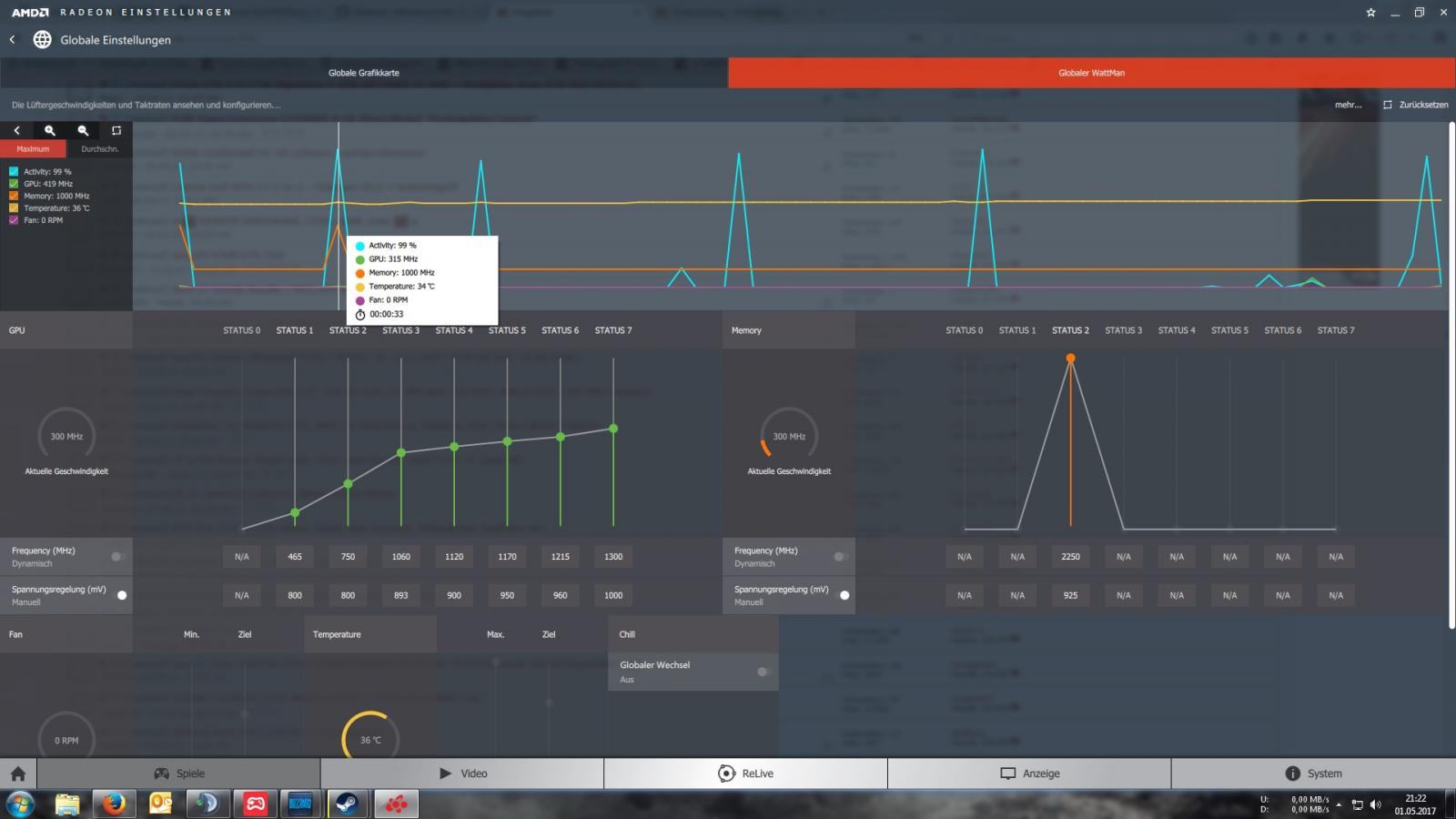Screen dimensions: 1456x819
Task: Edit Memory Status 2 frequency field 2250
Action: [1070, 556]
